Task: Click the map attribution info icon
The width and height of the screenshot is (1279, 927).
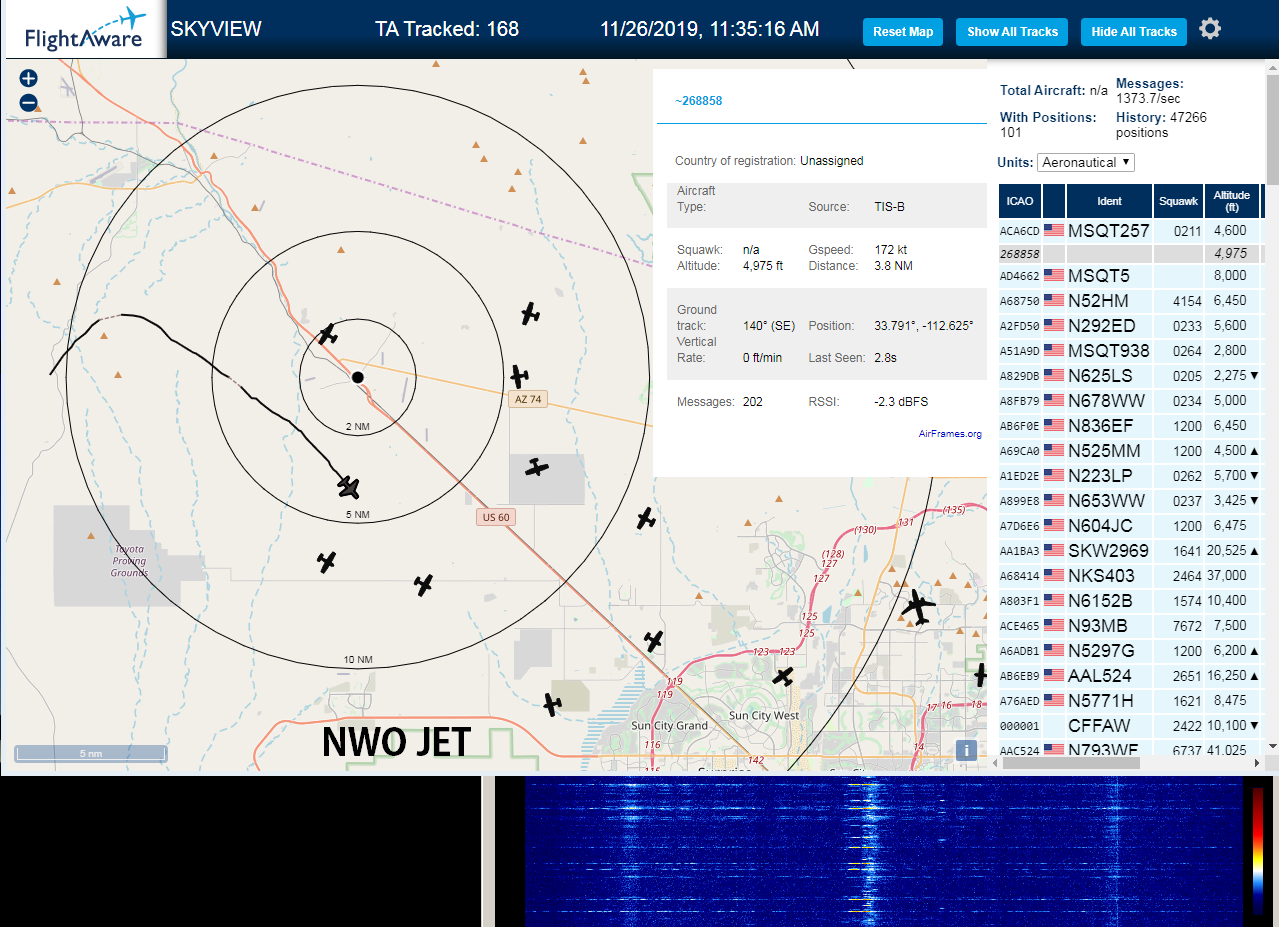Action: (966, 750)
